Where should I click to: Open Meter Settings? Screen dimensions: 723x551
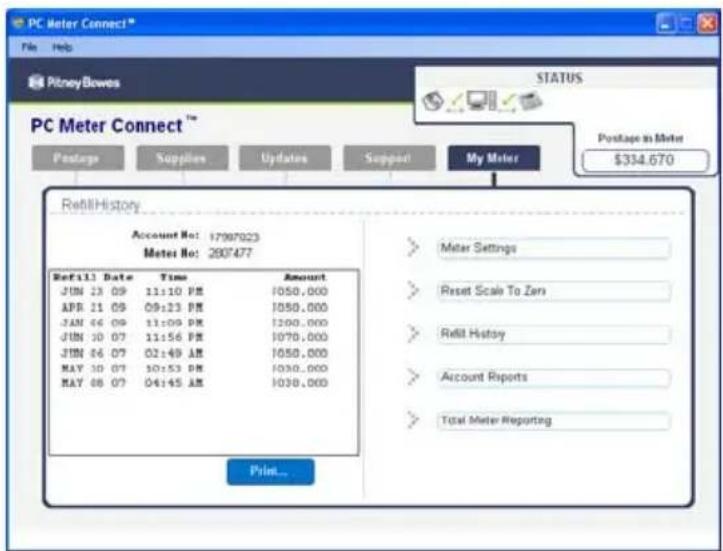tap(554, 248)
